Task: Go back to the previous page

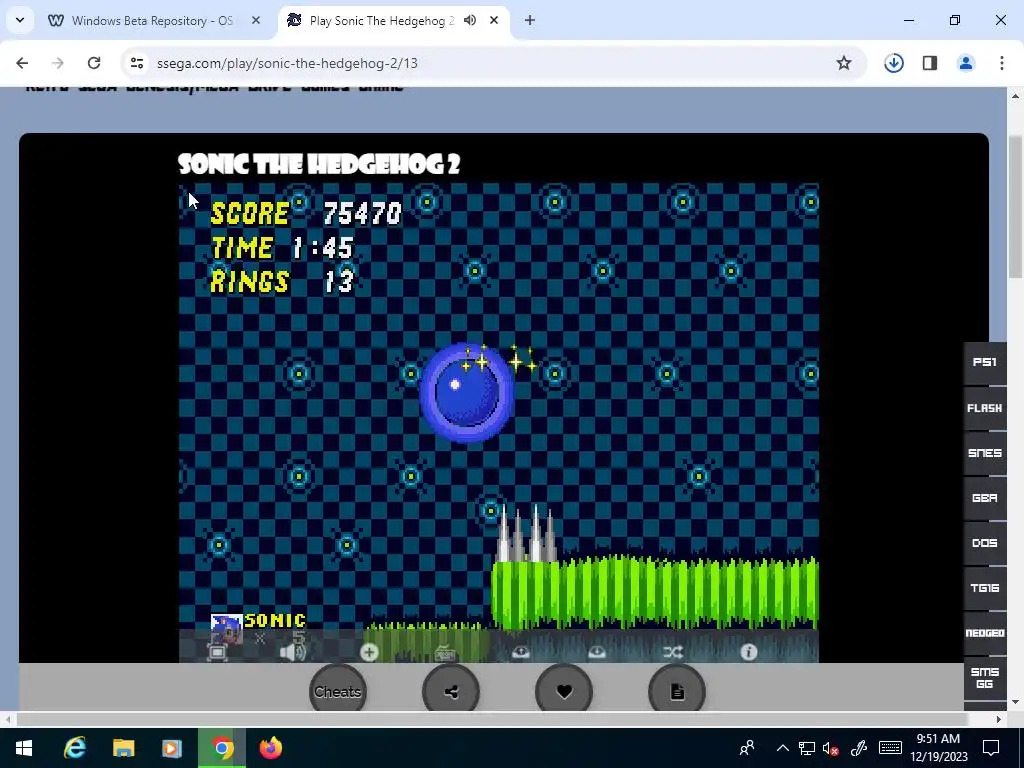Action: (22, 63)
